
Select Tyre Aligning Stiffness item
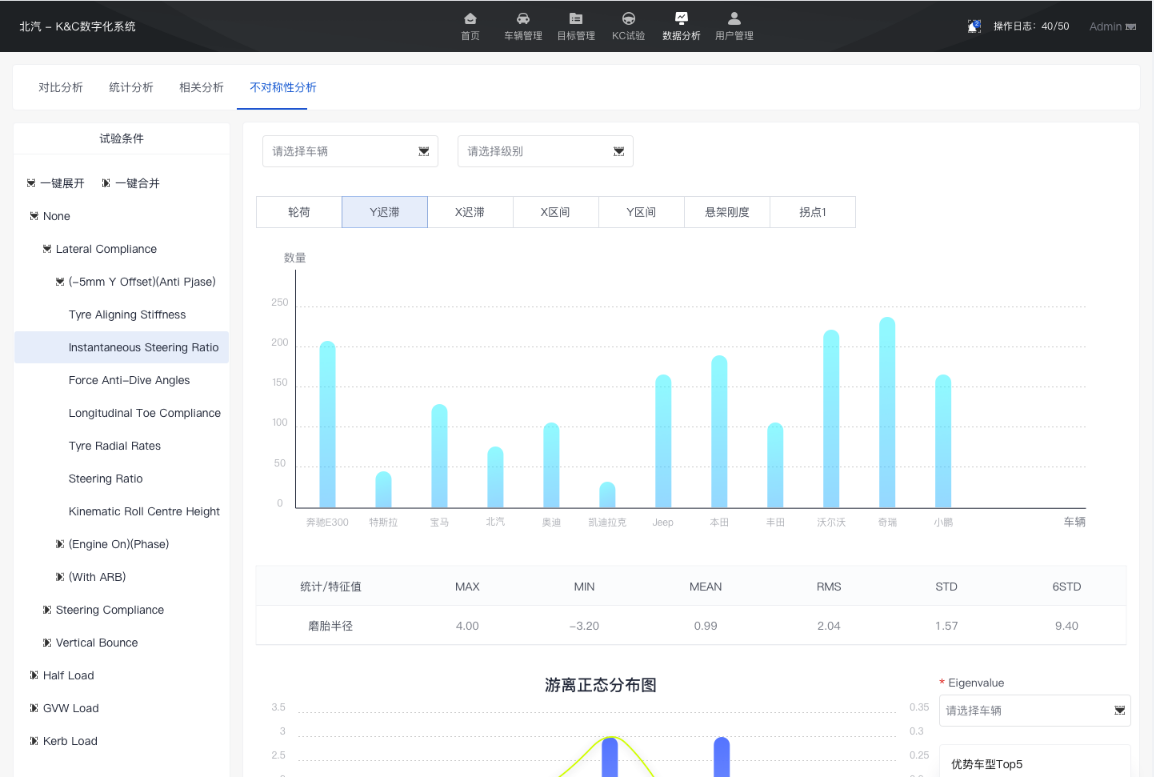coord(127,314)
